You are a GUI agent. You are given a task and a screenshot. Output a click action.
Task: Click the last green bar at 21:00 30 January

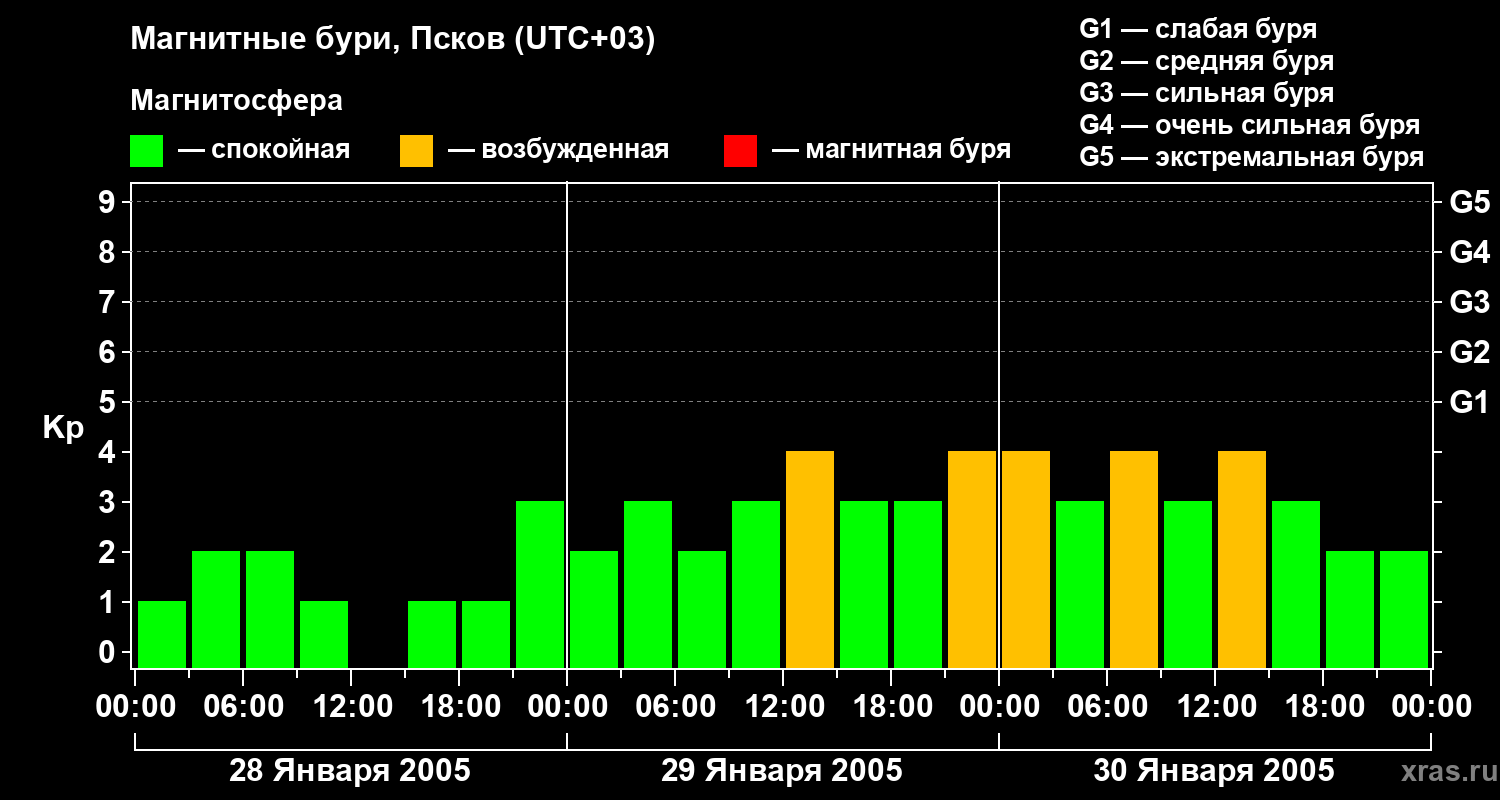1404,609
